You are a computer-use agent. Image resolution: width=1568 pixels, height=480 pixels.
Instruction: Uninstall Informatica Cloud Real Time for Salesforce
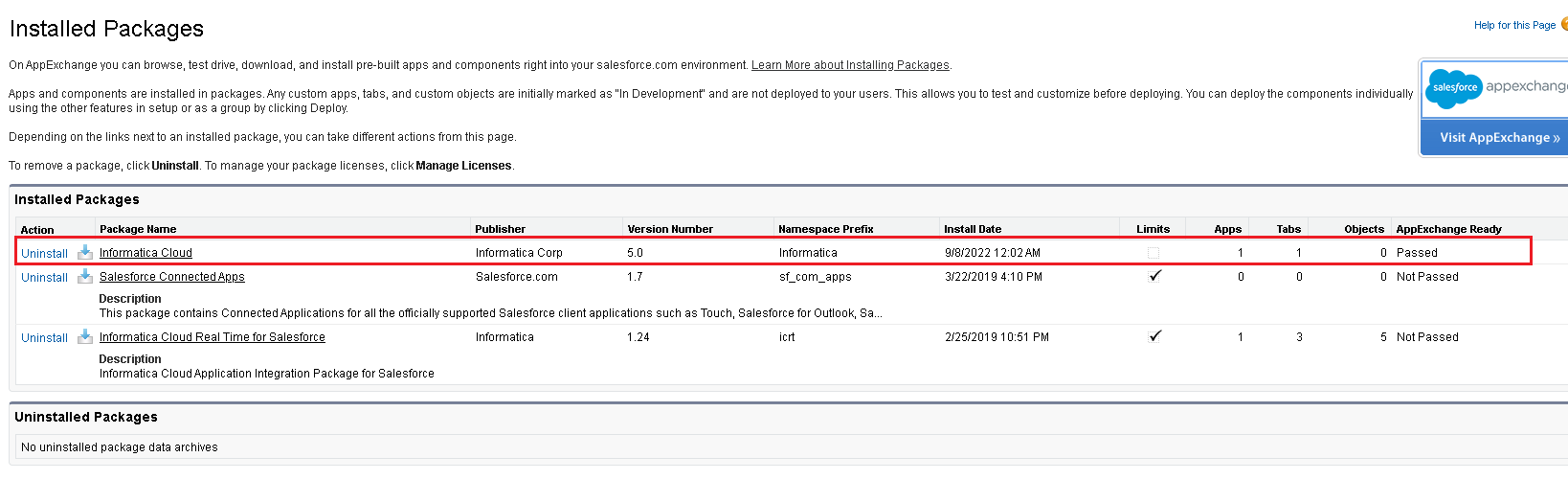(x=44, y=337)
